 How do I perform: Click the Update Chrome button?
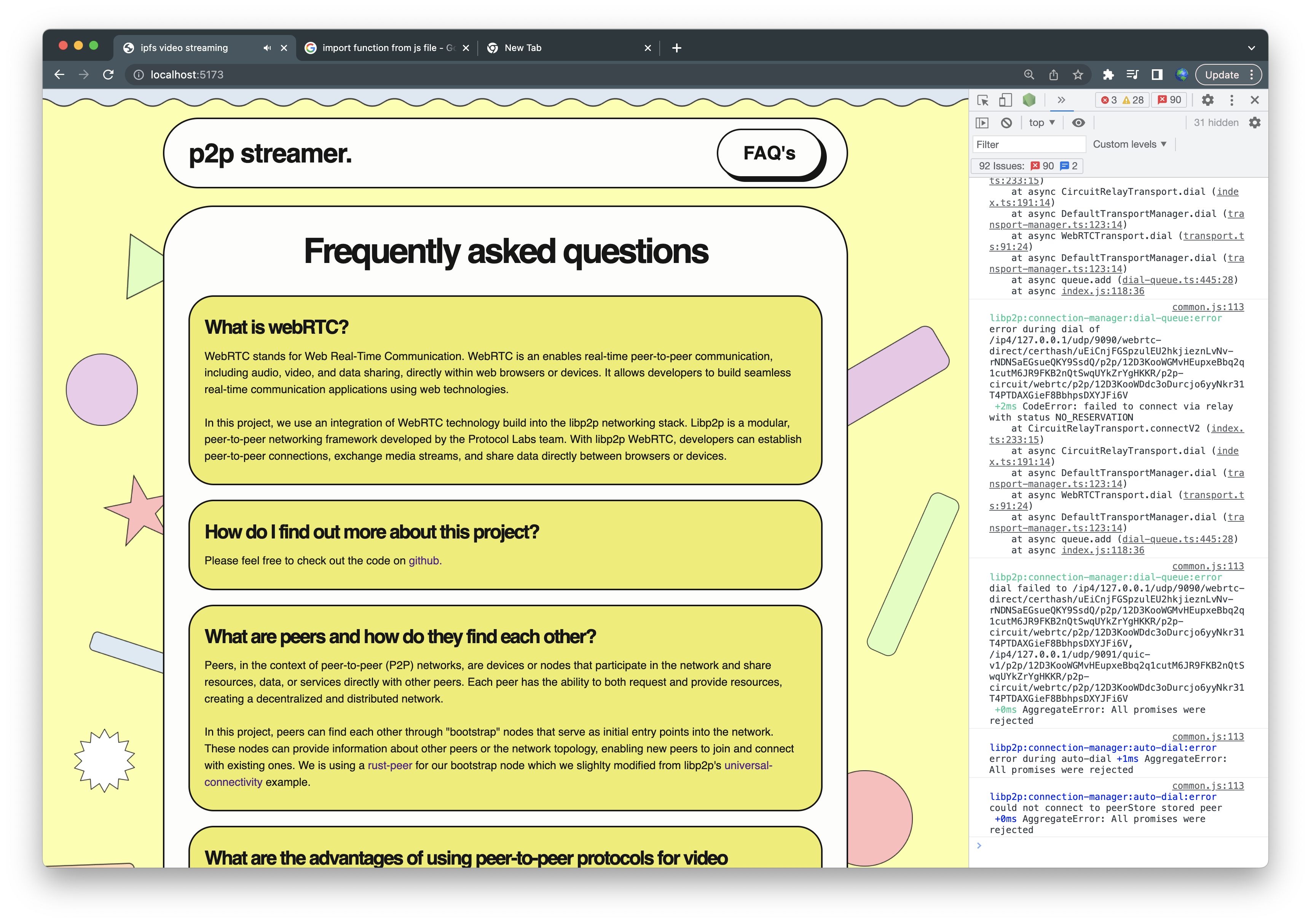pos(1228,75)
